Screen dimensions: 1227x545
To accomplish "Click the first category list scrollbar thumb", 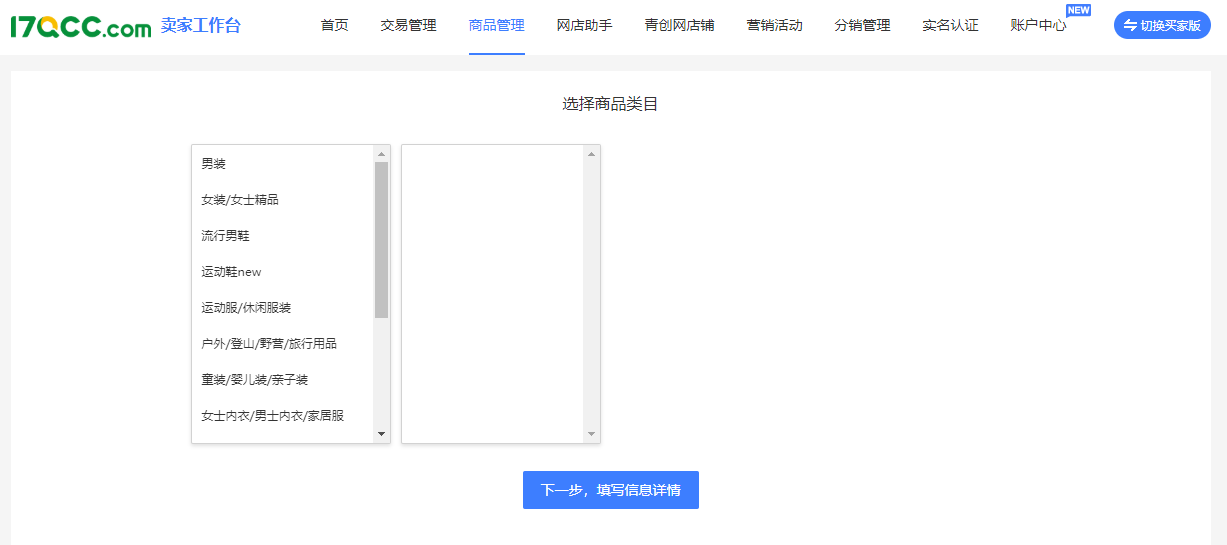I will [381, 240].
